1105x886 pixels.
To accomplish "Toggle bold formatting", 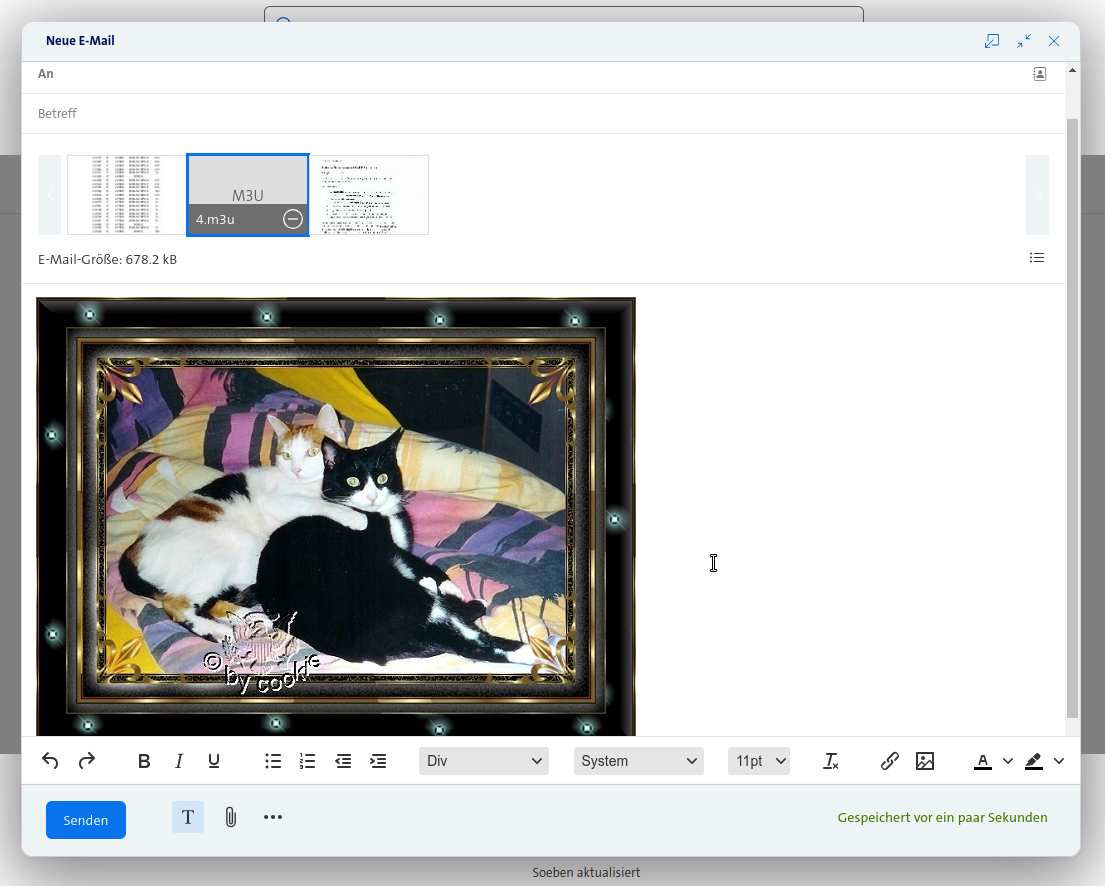I will pos(144,761).
